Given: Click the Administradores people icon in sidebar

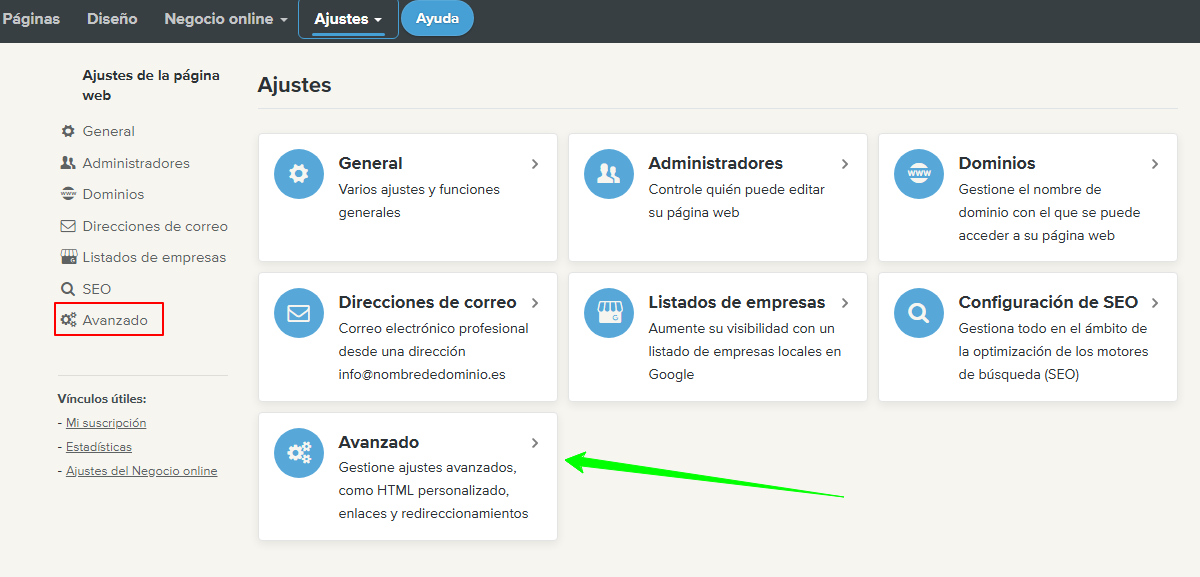Looking at the screenshot, I should 68,163.
